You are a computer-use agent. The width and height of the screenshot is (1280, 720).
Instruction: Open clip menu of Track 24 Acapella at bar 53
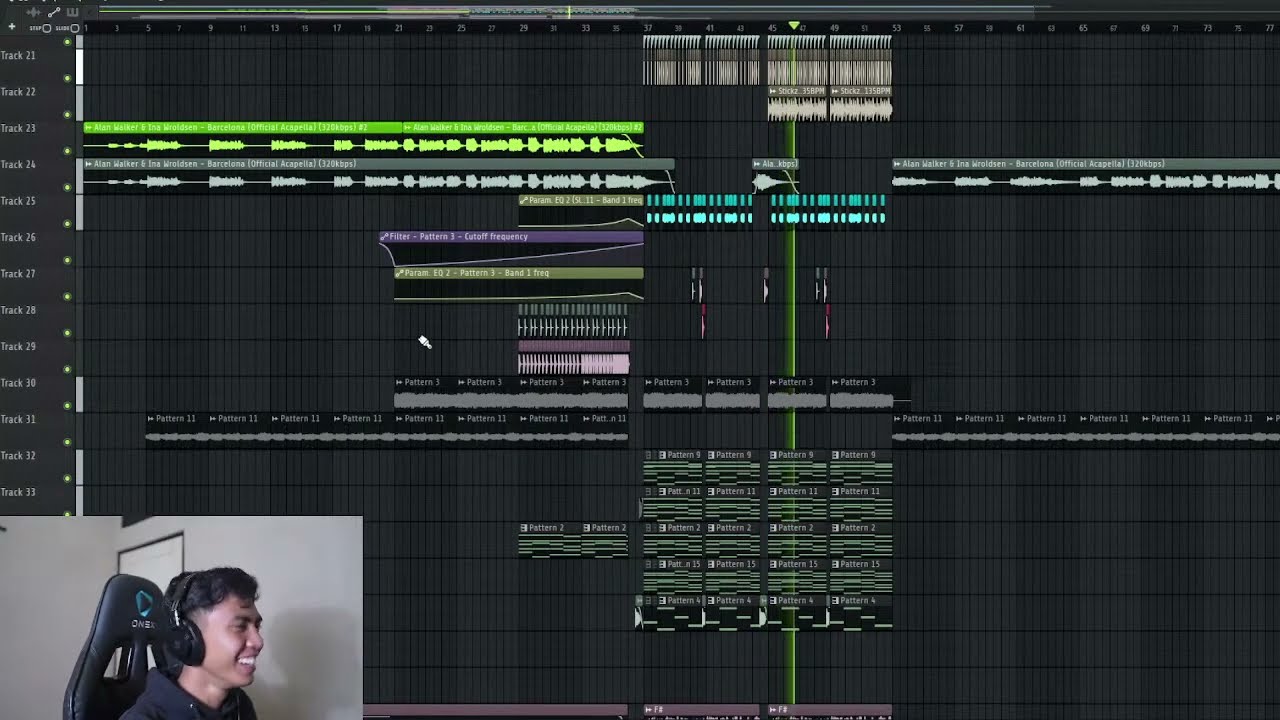897,164
